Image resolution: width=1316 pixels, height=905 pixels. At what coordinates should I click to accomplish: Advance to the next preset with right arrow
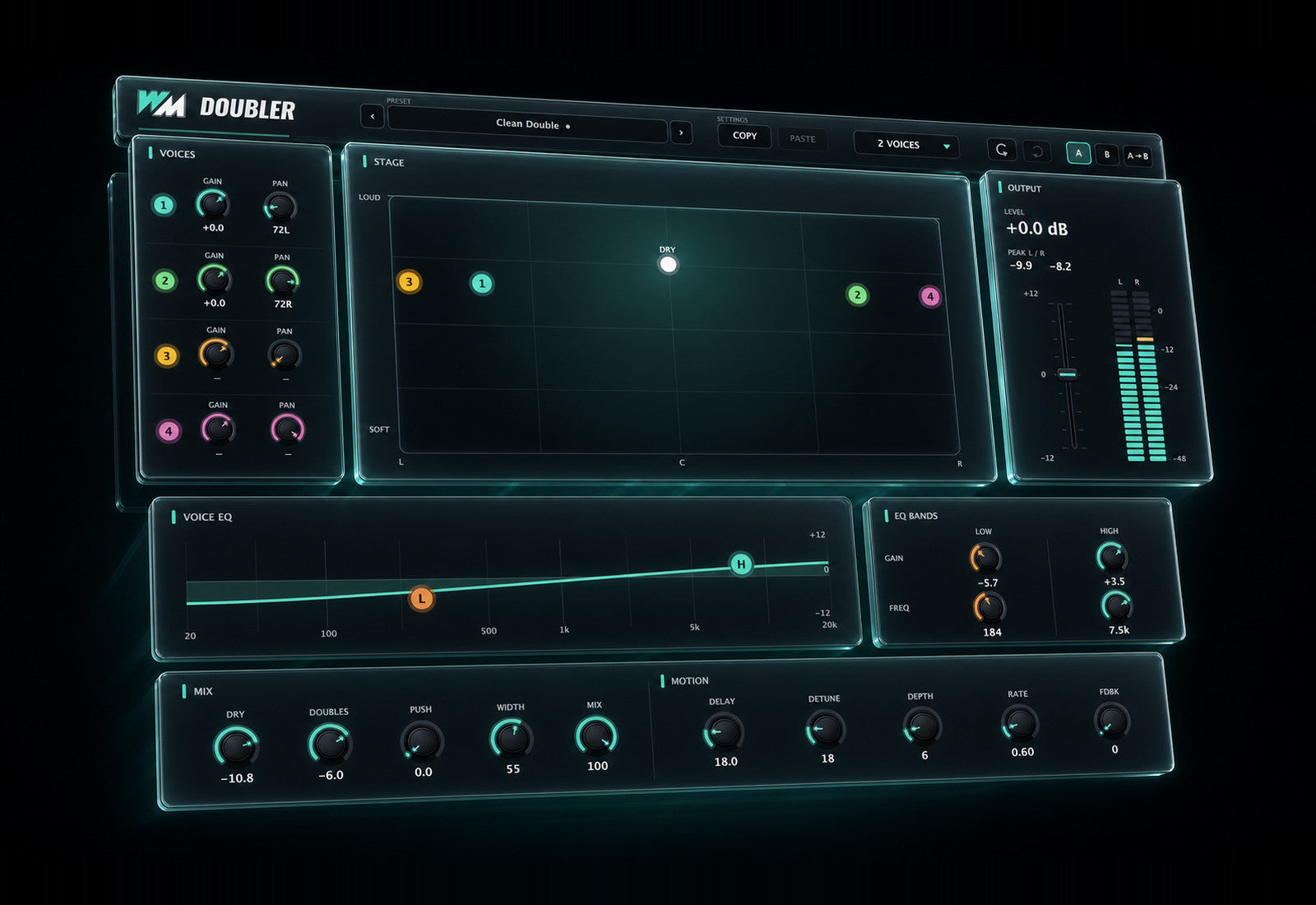click(681, 132)
